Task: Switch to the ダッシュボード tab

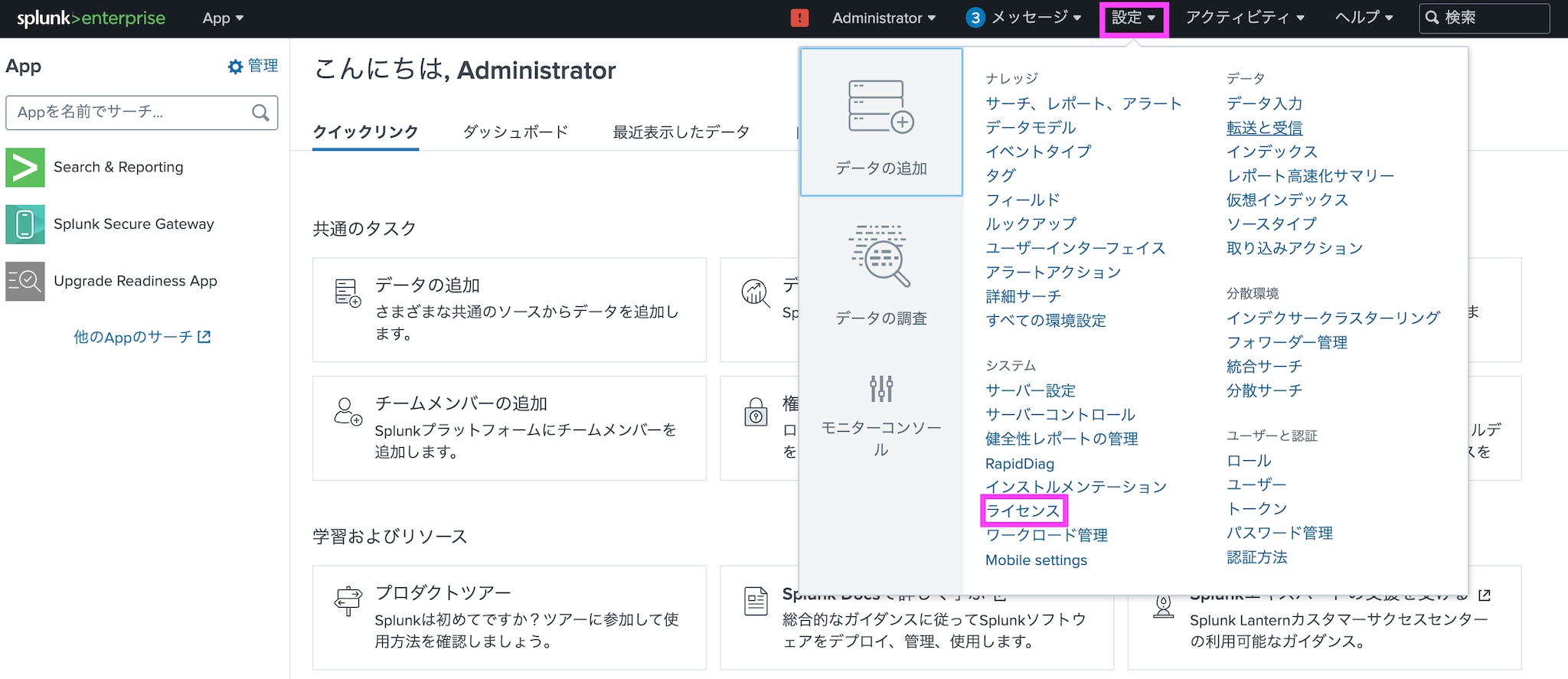Action: (x=515, y=132)
